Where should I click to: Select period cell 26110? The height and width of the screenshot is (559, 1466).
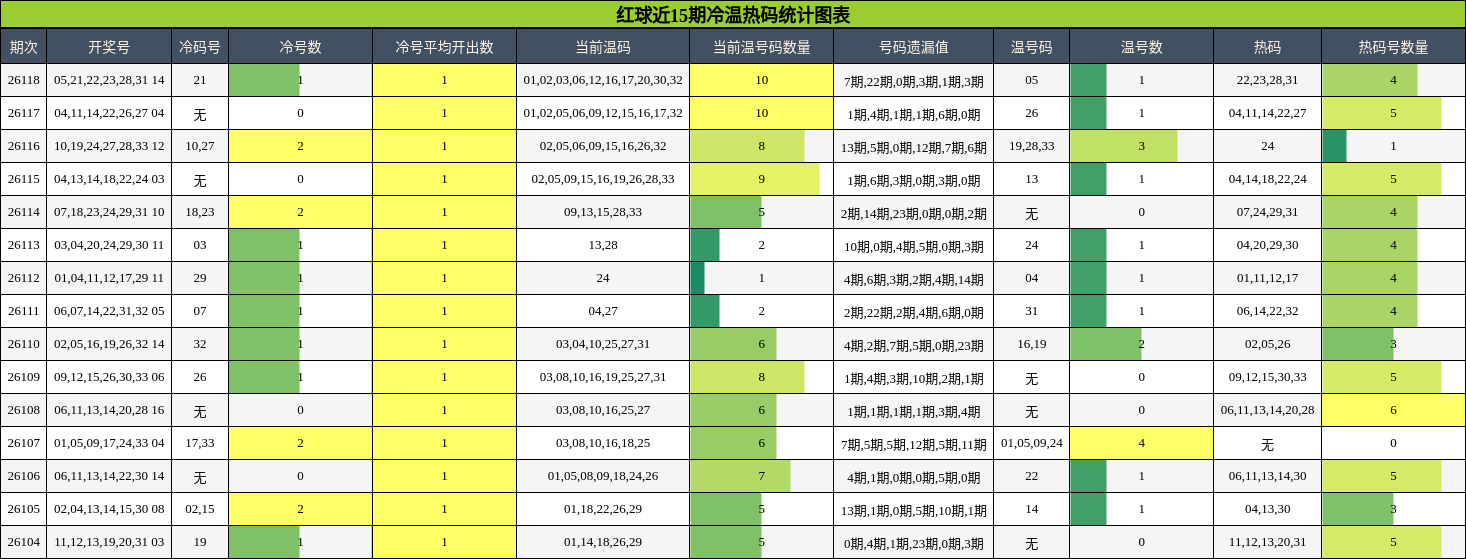click(23, 344)
